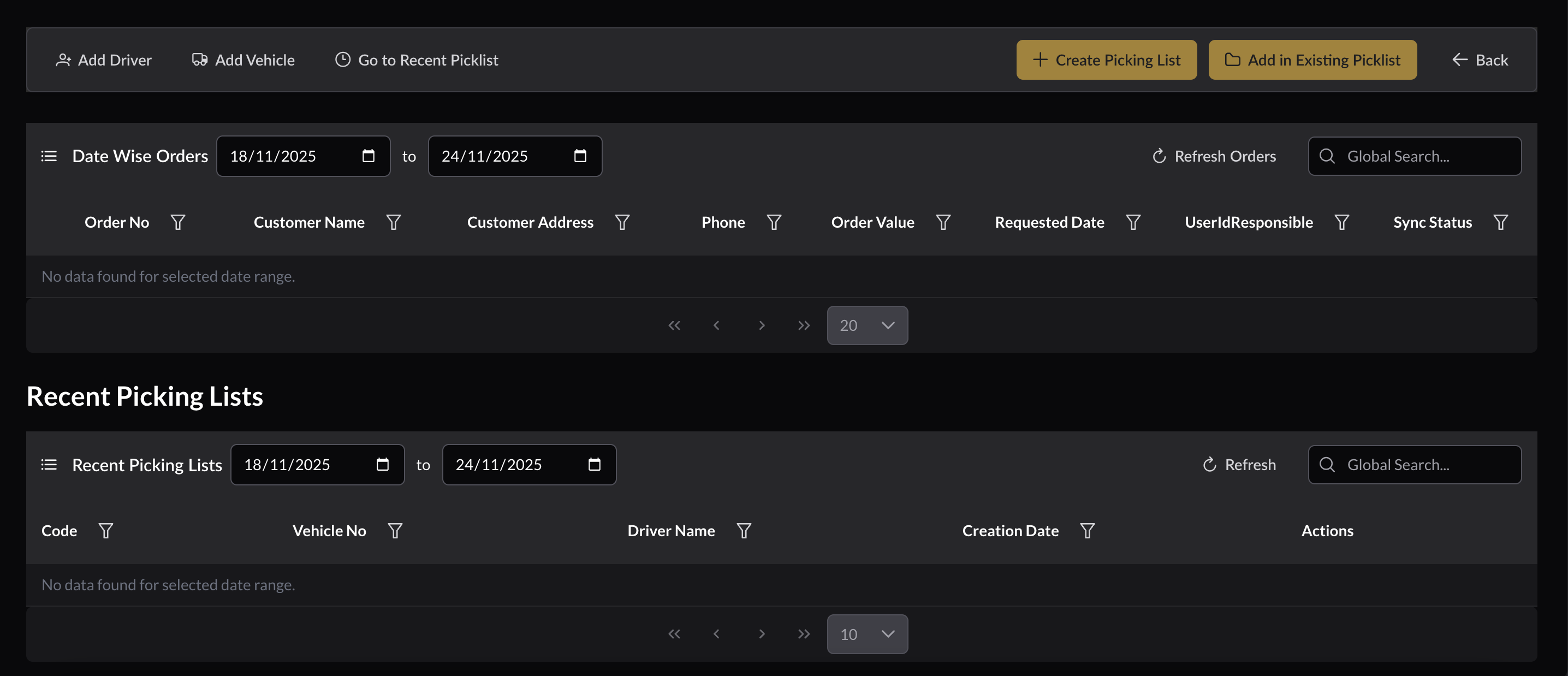Open the calendar for the orders start date
1568x676 pixels.
[x=369, y=156]
